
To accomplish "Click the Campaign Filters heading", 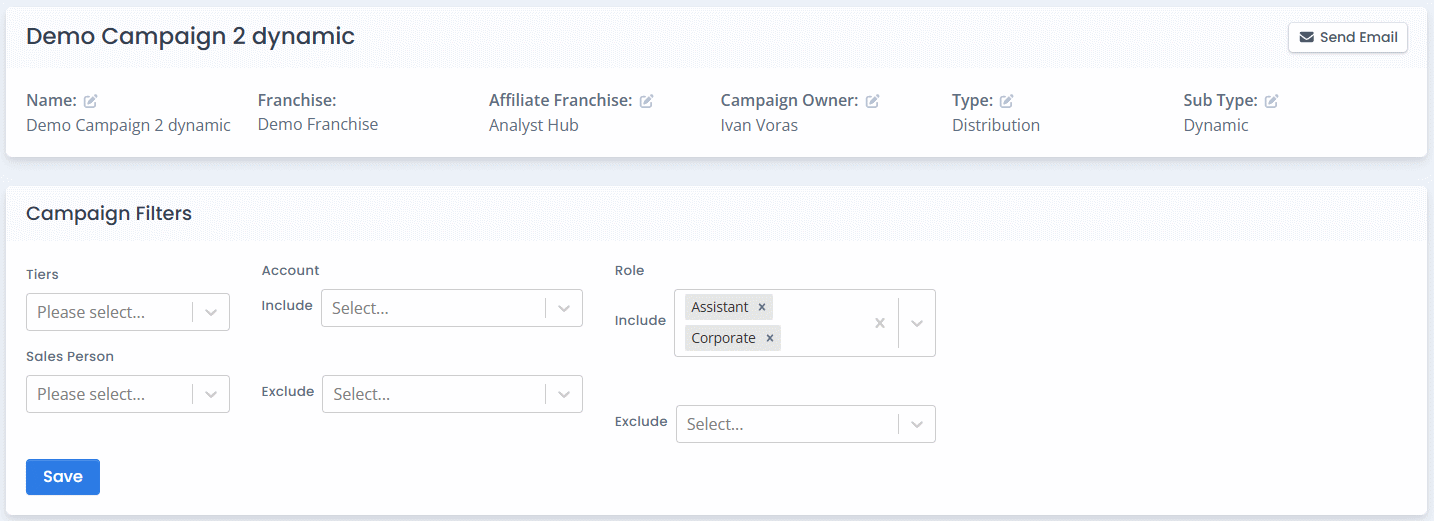I will click(109, 213).
